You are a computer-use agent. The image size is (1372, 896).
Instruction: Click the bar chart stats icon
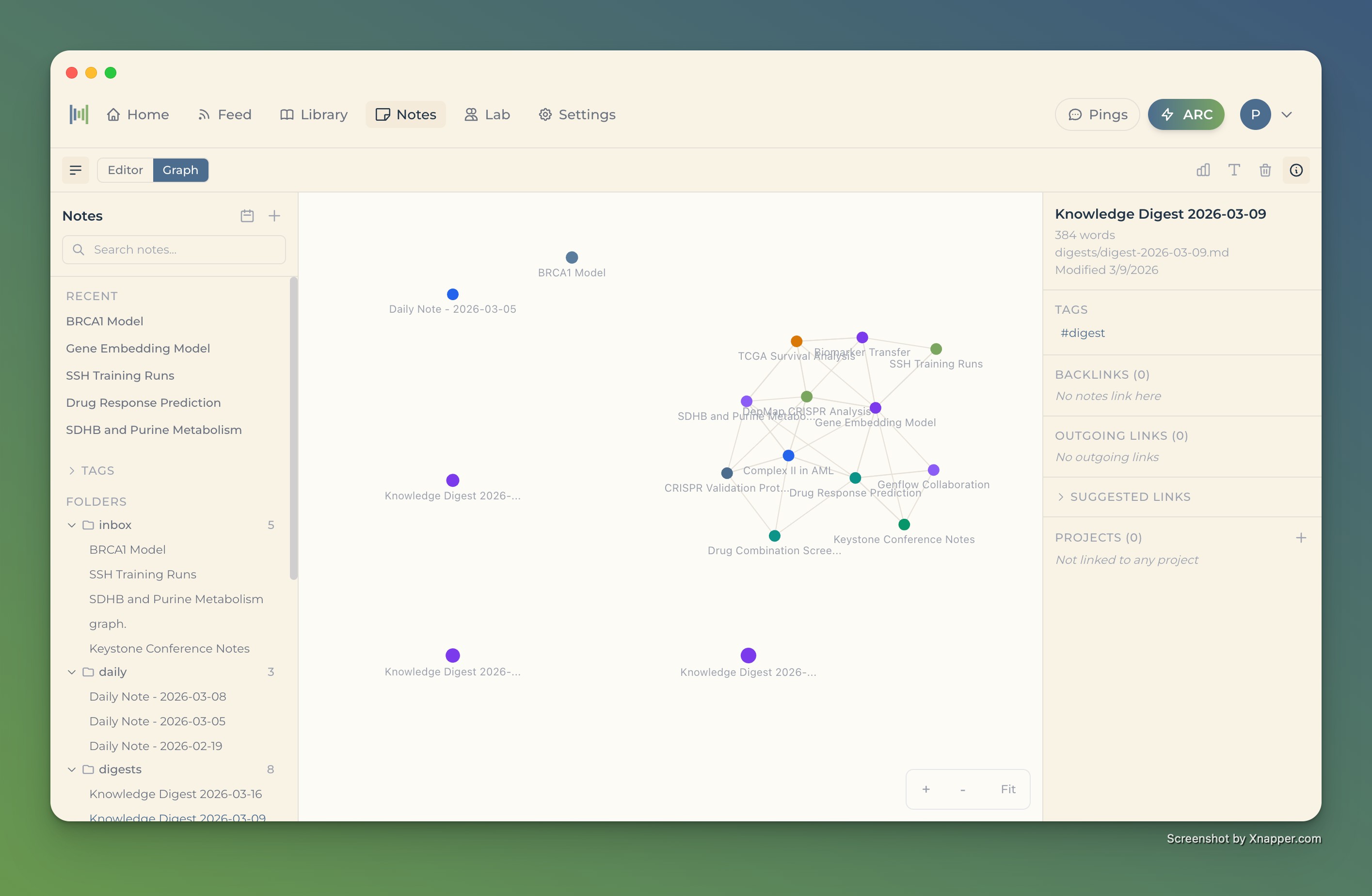coord(1202,170)
